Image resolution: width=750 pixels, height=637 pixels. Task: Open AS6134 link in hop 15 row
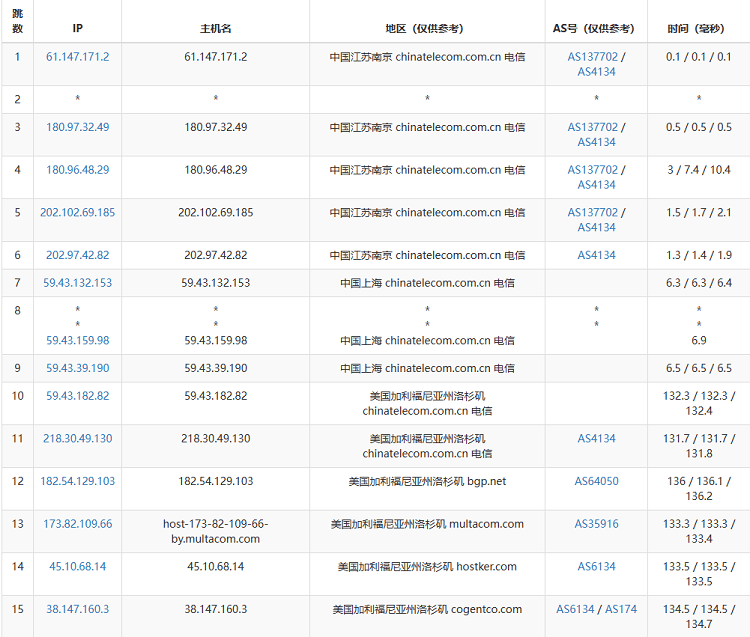(x=575, y=609)
